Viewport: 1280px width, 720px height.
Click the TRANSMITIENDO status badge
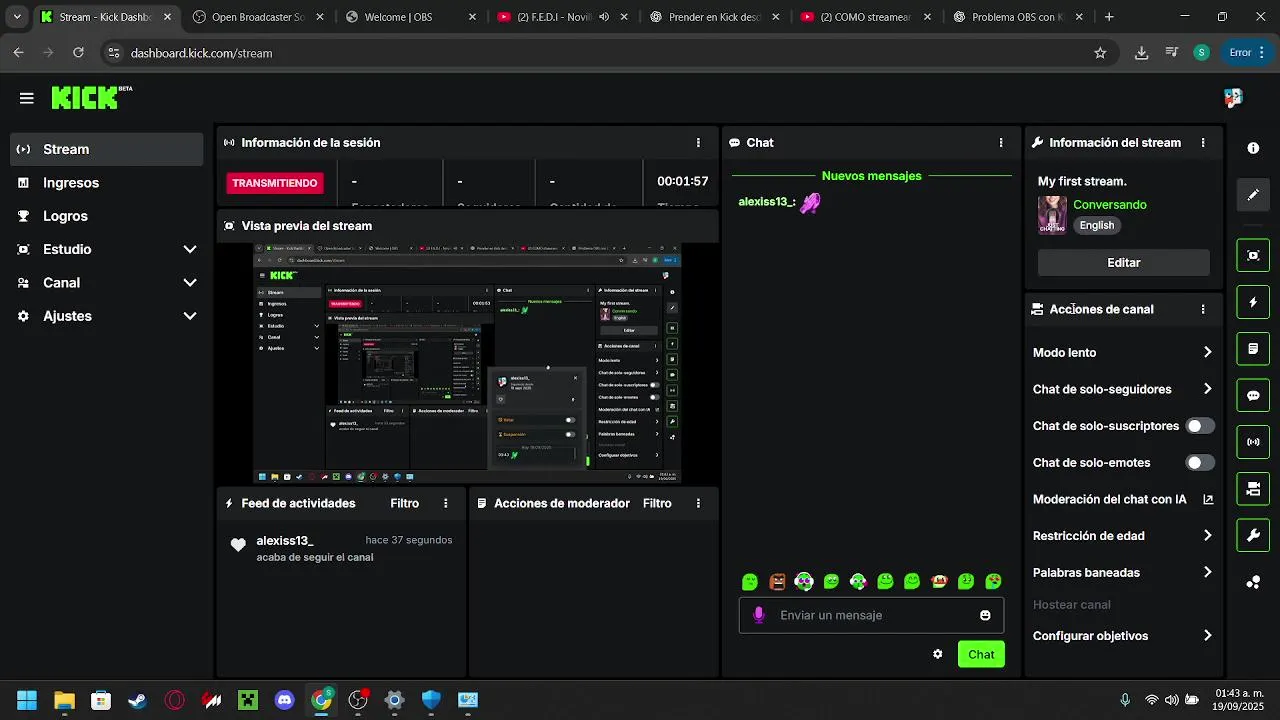275,183
